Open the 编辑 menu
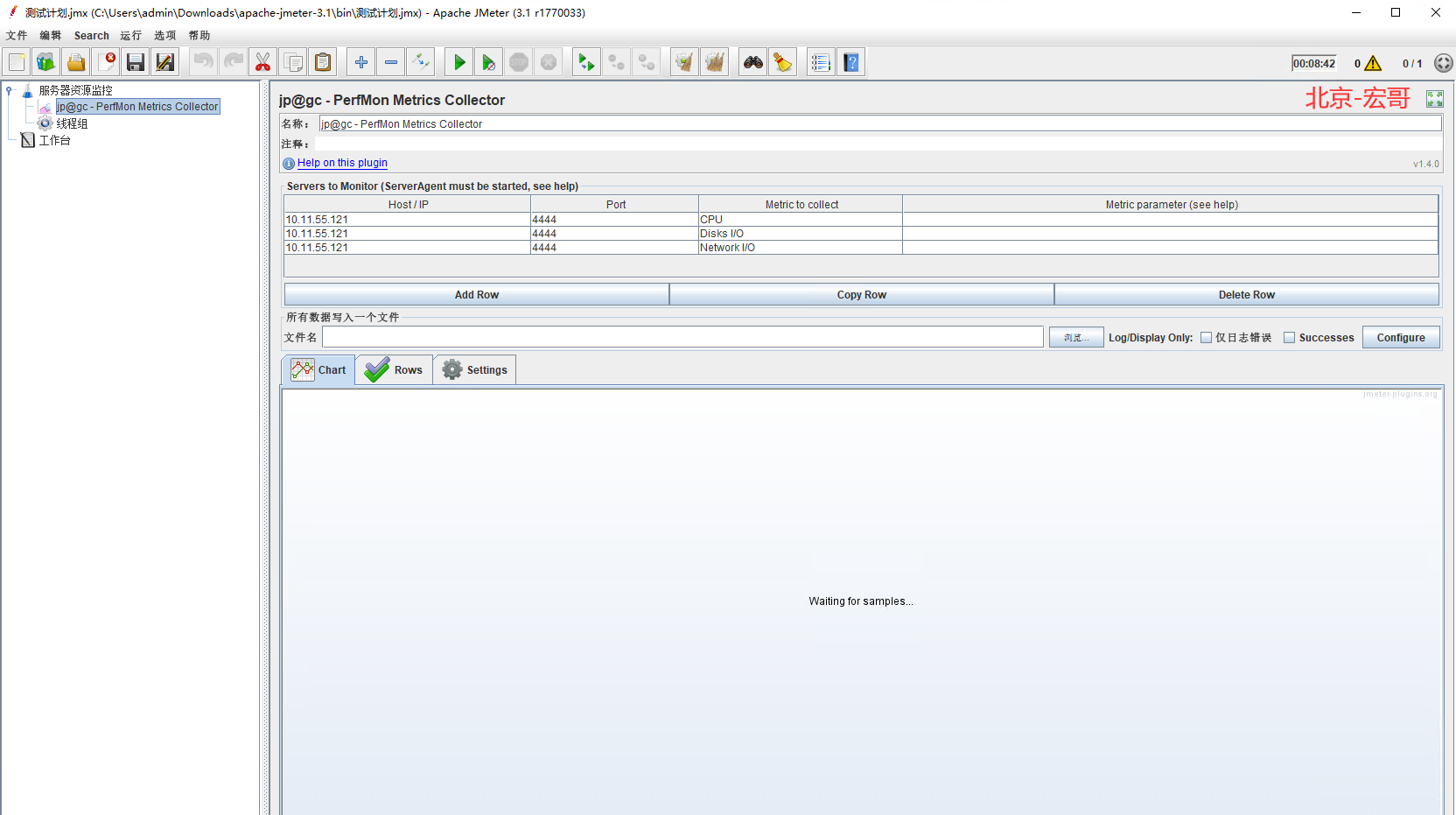Image resolution: width=1456 pixels, height=815 pixels. (51, 36)
